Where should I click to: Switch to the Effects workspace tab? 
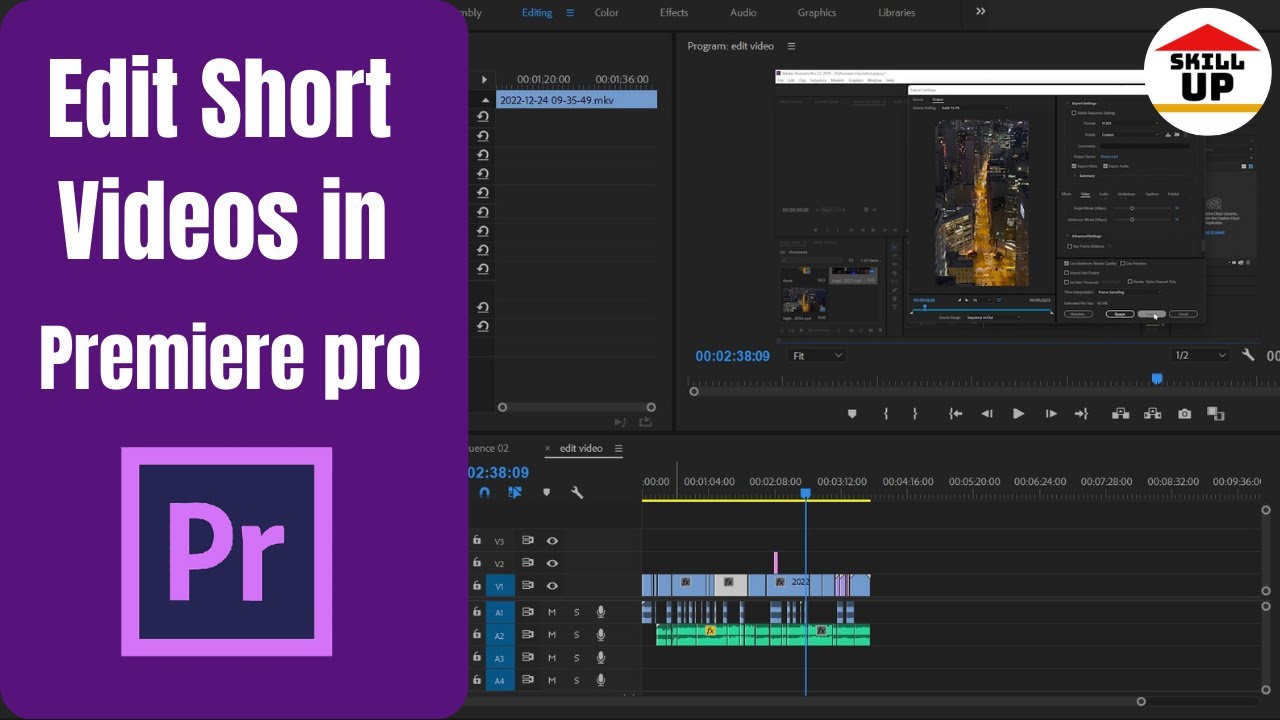tap(674, 13)
